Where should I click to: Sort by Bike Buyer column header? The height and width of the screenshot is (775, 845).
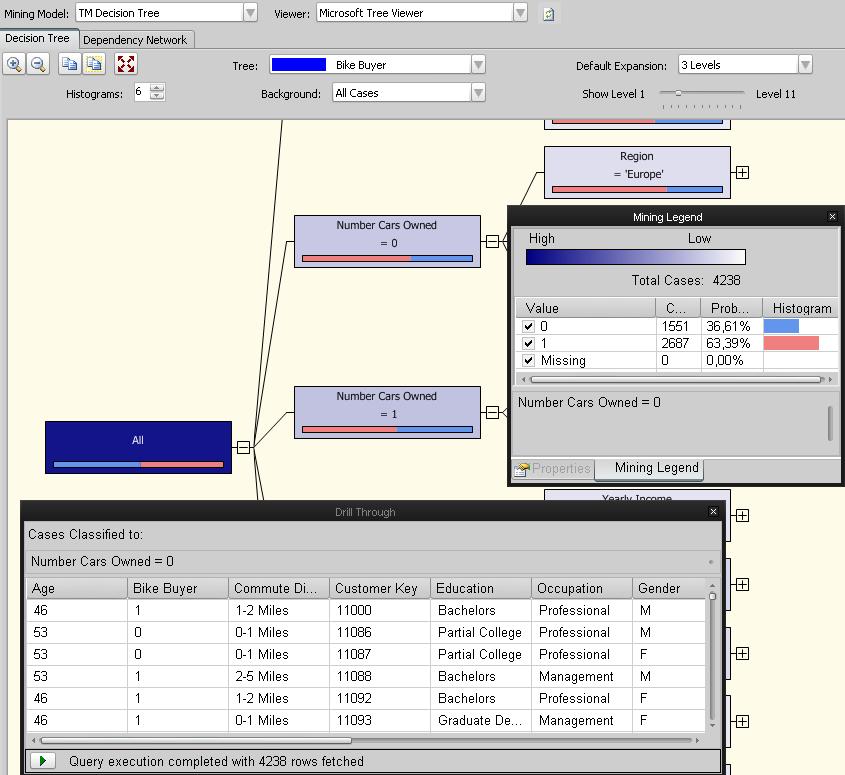(x=178, y=588)
